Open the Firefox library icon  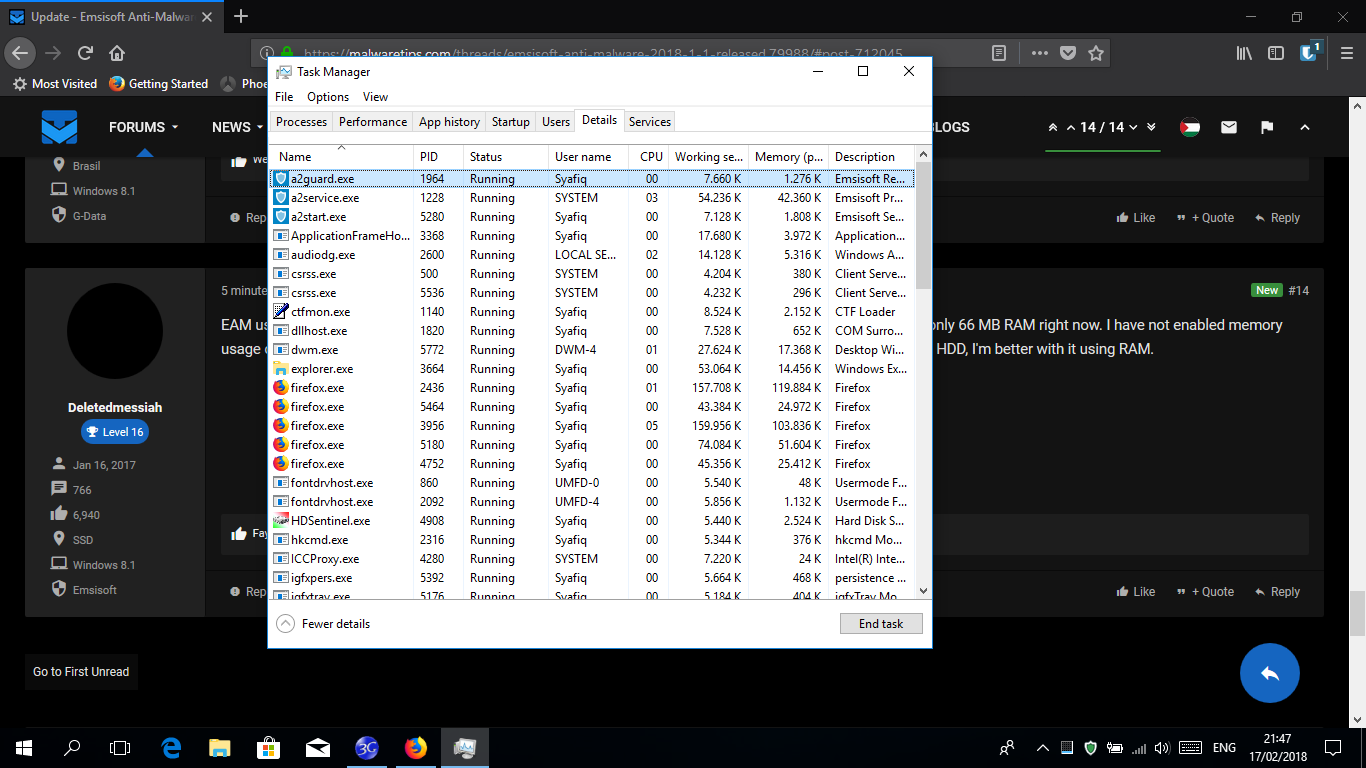click(x=1244, y=53)
